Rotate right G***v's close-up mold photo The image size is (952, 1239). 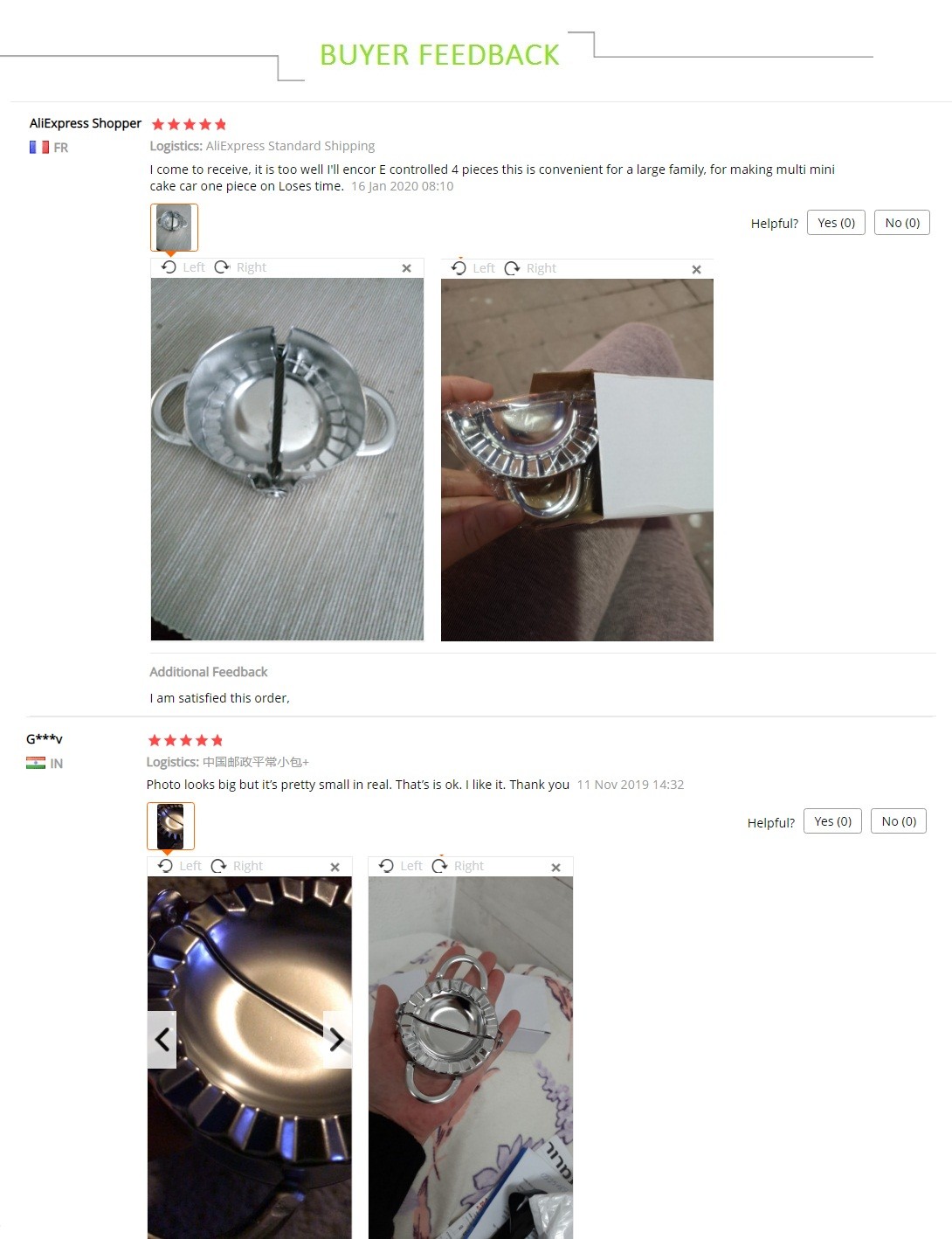pos(237,866)
